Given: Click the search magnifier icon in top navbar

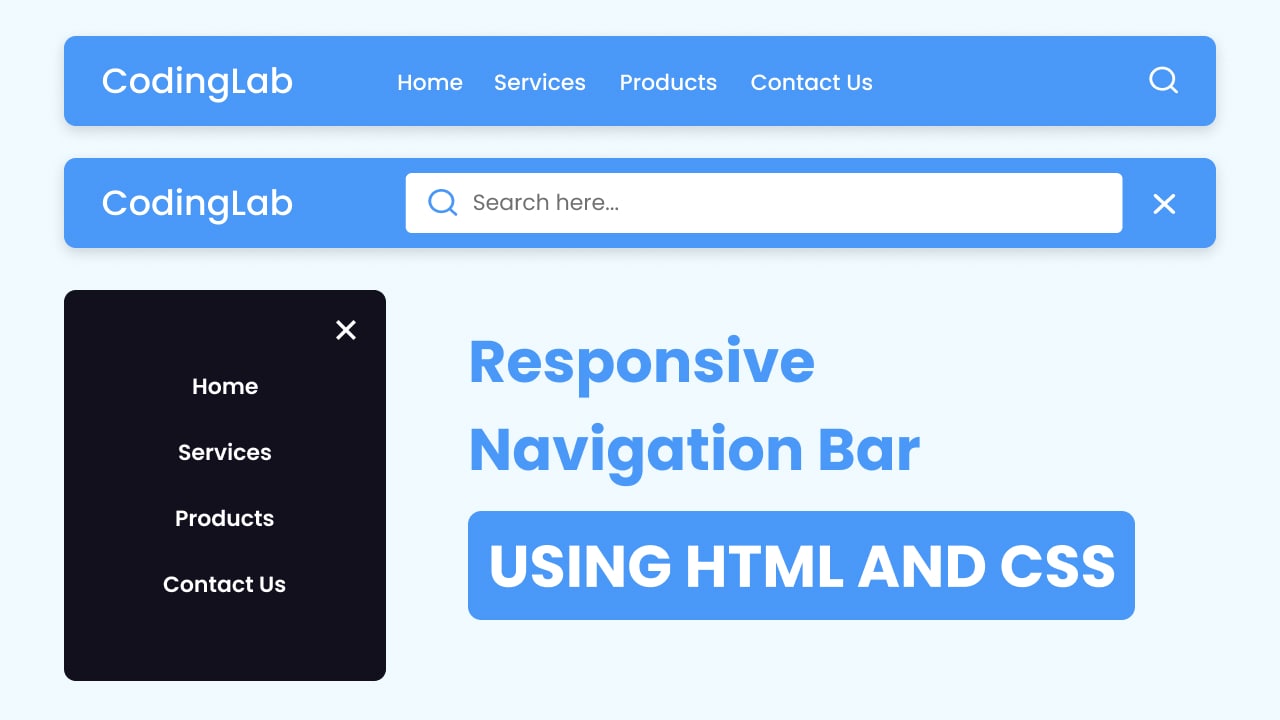Looking at the screenshot, I should (x=1162, y=80).
